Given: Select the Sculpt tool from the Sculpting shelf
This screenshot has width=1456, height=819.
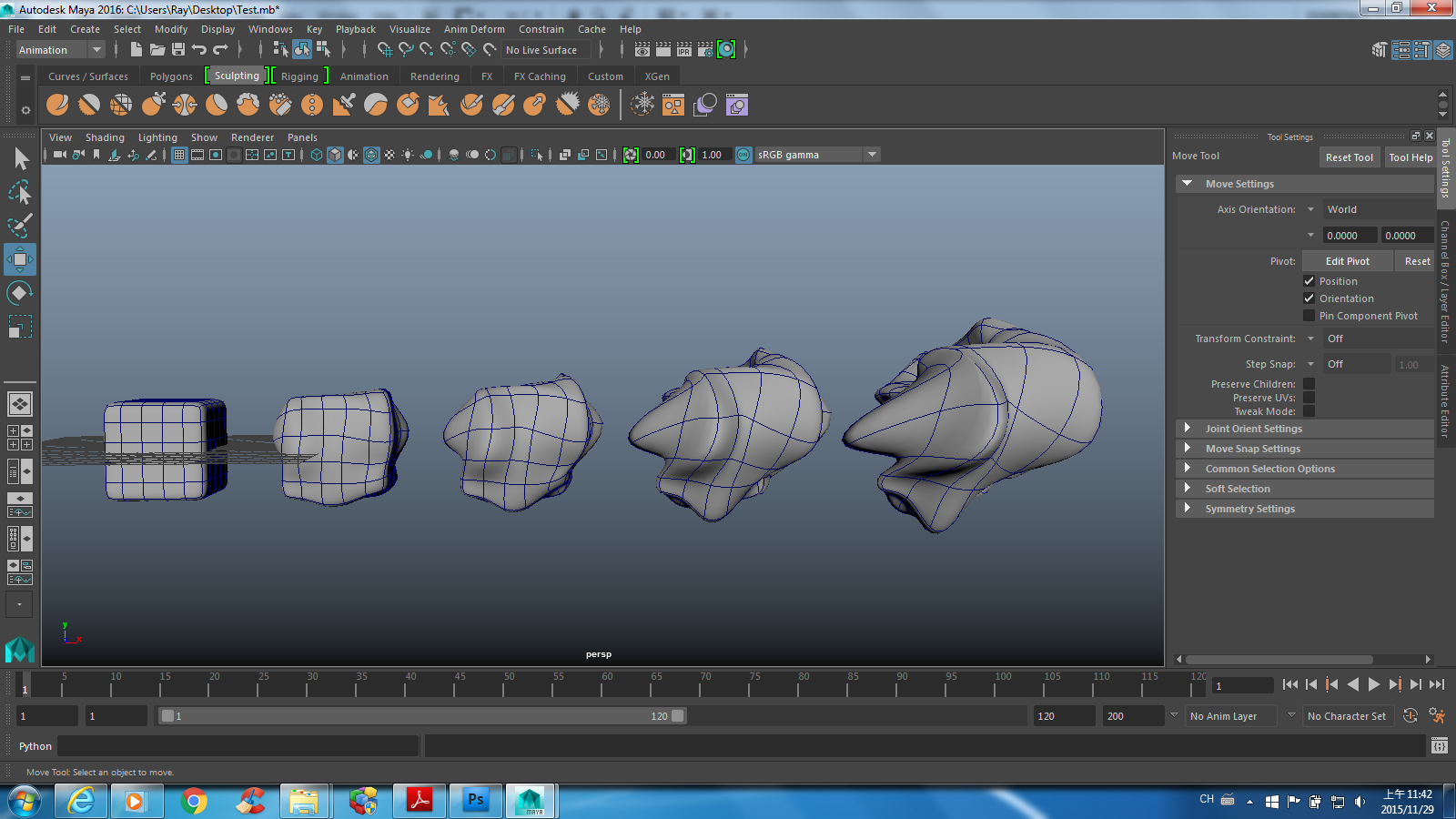Looking at the screenshot, I should [x=57, y=105].
